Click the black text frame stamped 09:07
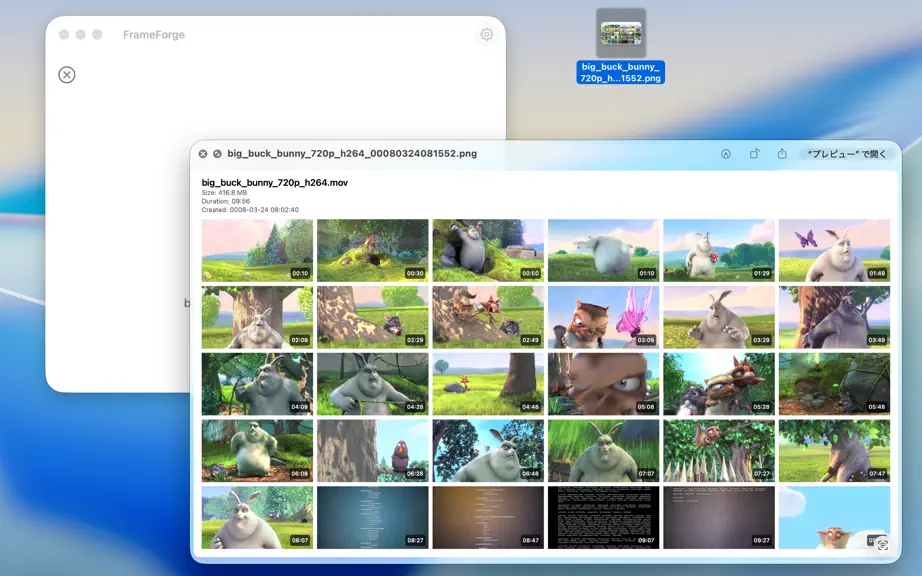922x576 pixels. [603, 518]
